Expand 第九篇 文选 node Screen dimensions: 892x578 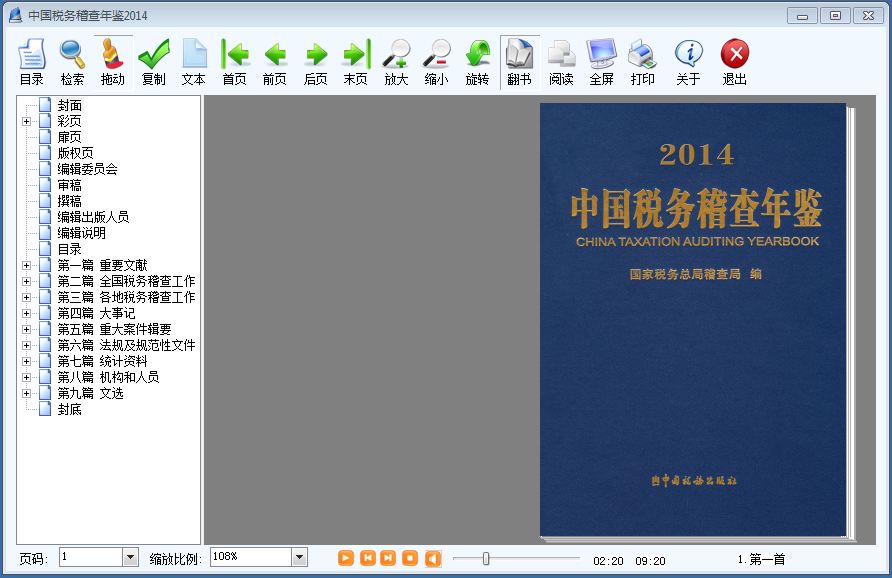[26, 393]
